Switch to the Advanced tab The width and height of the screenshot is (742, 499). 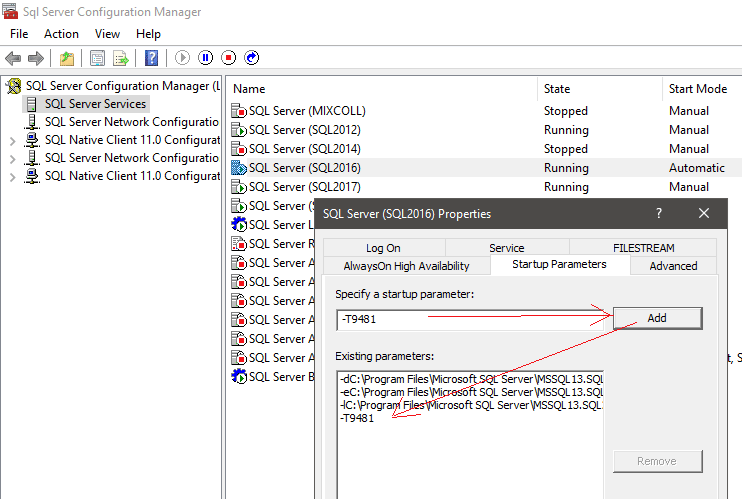click(673, 265)
